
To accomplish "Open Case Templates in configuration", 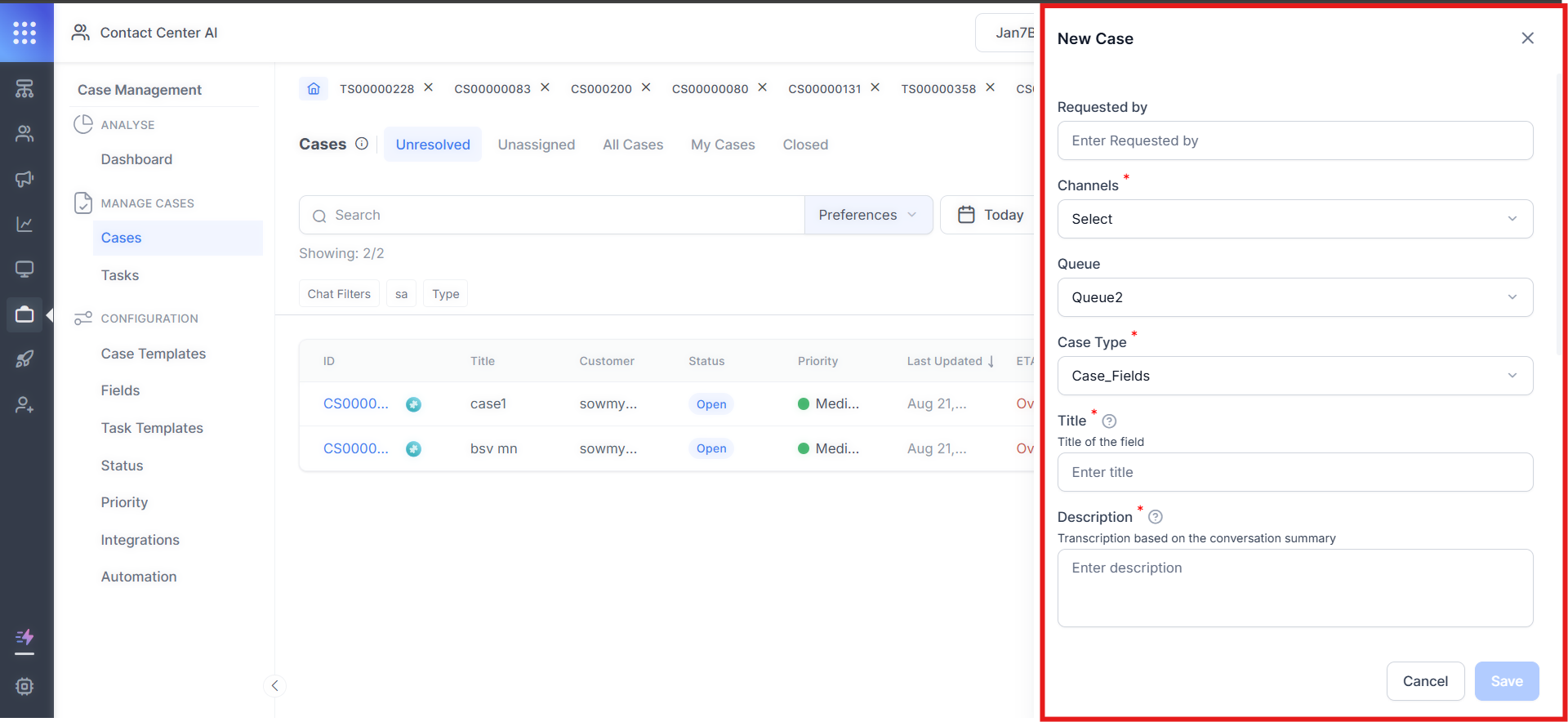I will tap(154, 354).
